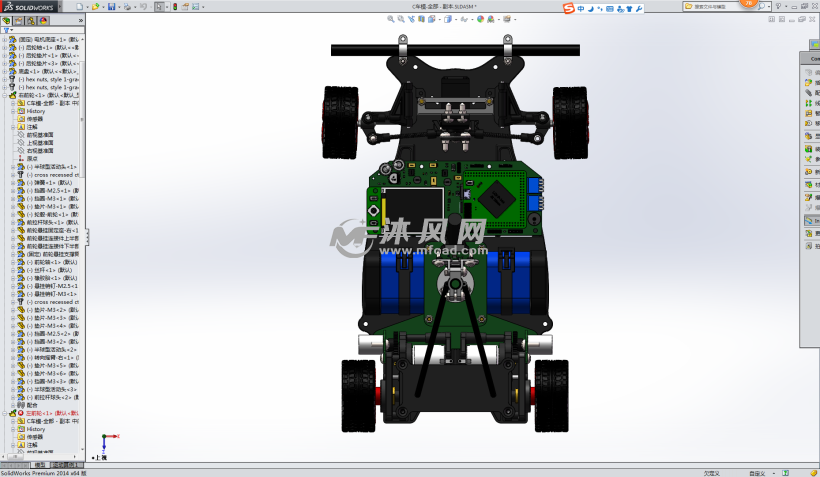This screenshot has height=477, width=820.
Task: Open the Edit Appearance color ball
Action: point(481,18)
